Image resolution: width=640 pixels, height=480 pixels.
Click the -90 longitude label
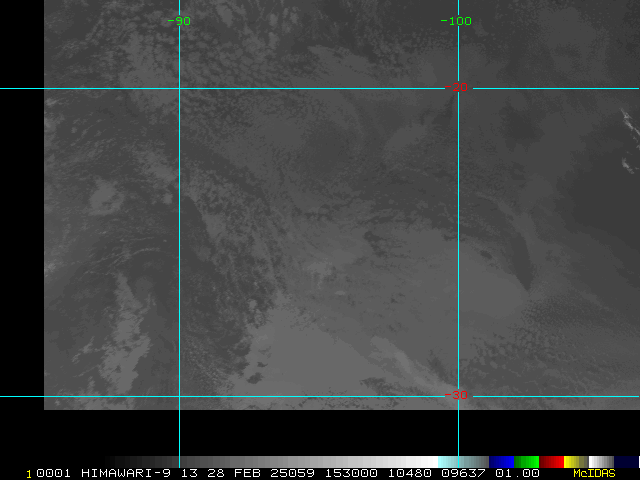click(179, 21)
